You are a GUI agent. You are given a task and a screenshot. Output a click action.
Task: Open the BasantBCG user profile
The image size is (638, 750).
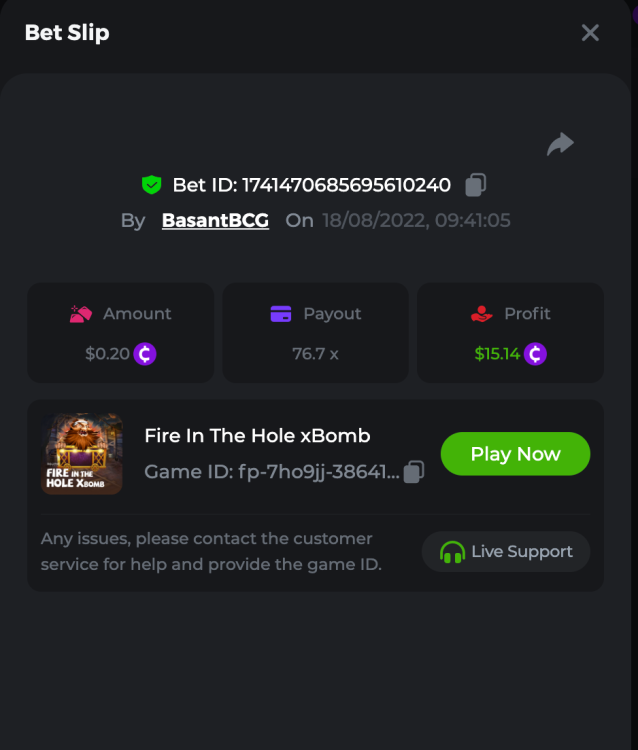point(215,221)
